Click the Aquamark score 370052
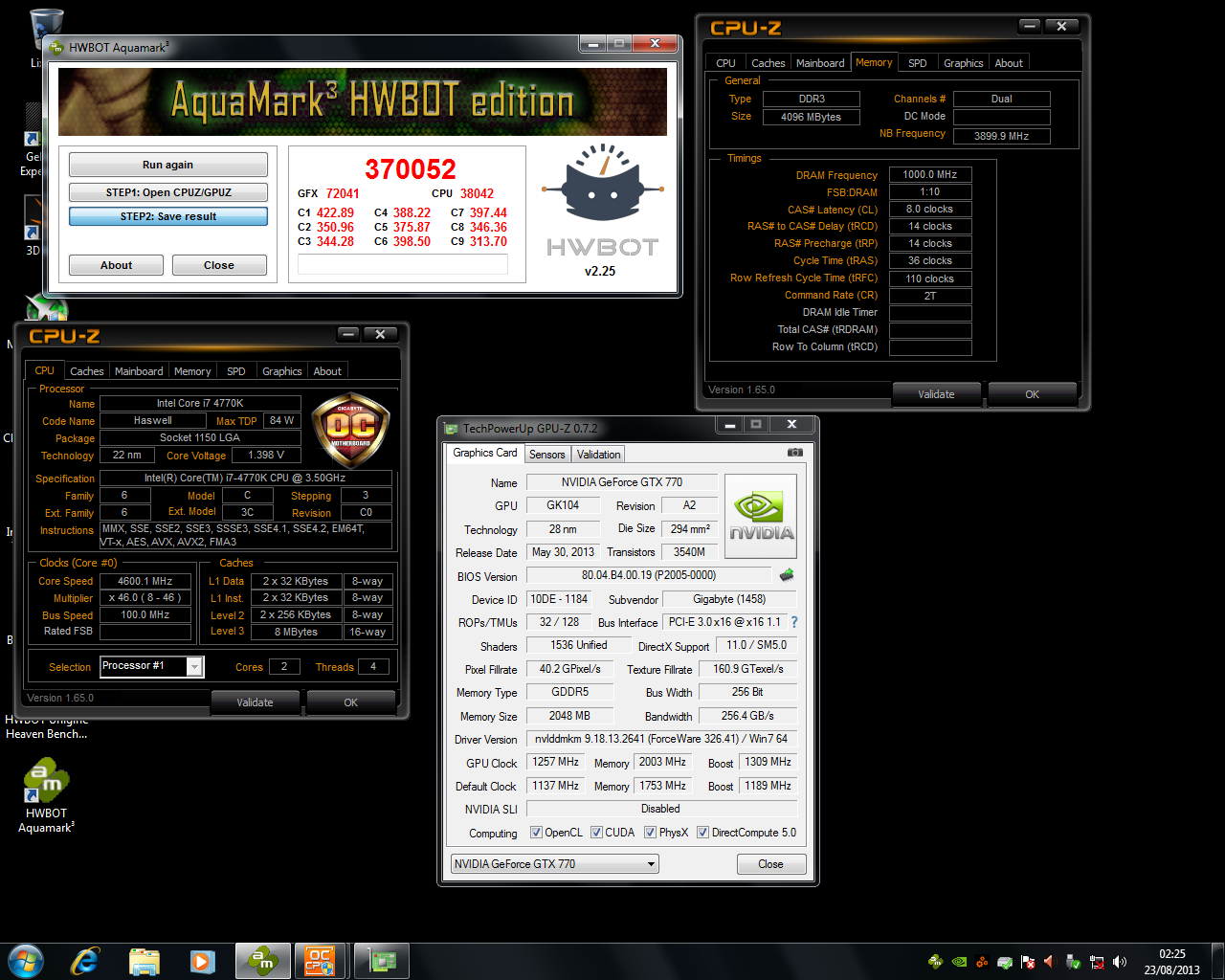 pos(411,169)
